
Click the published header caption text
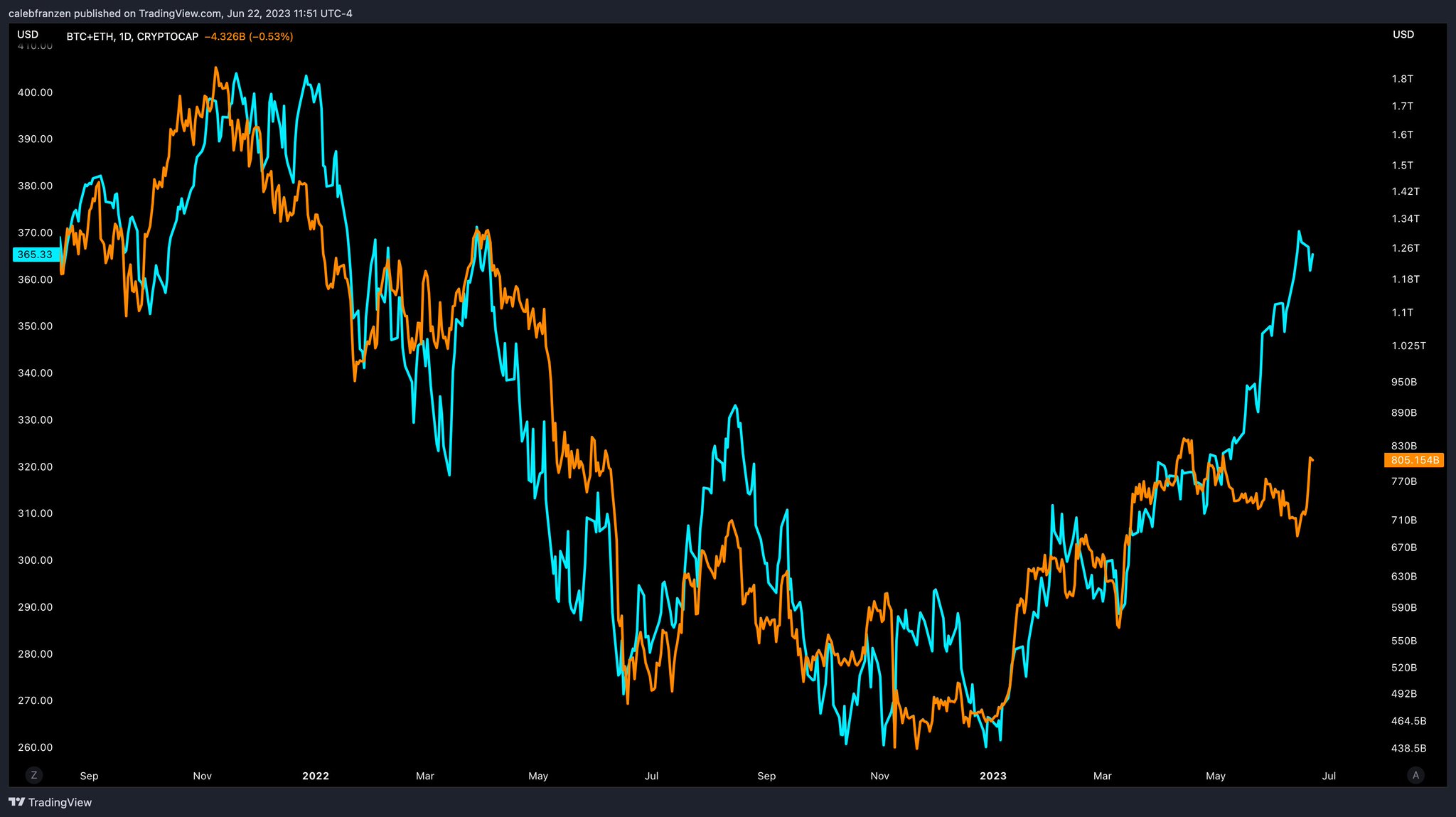click(x=181, y=14)
